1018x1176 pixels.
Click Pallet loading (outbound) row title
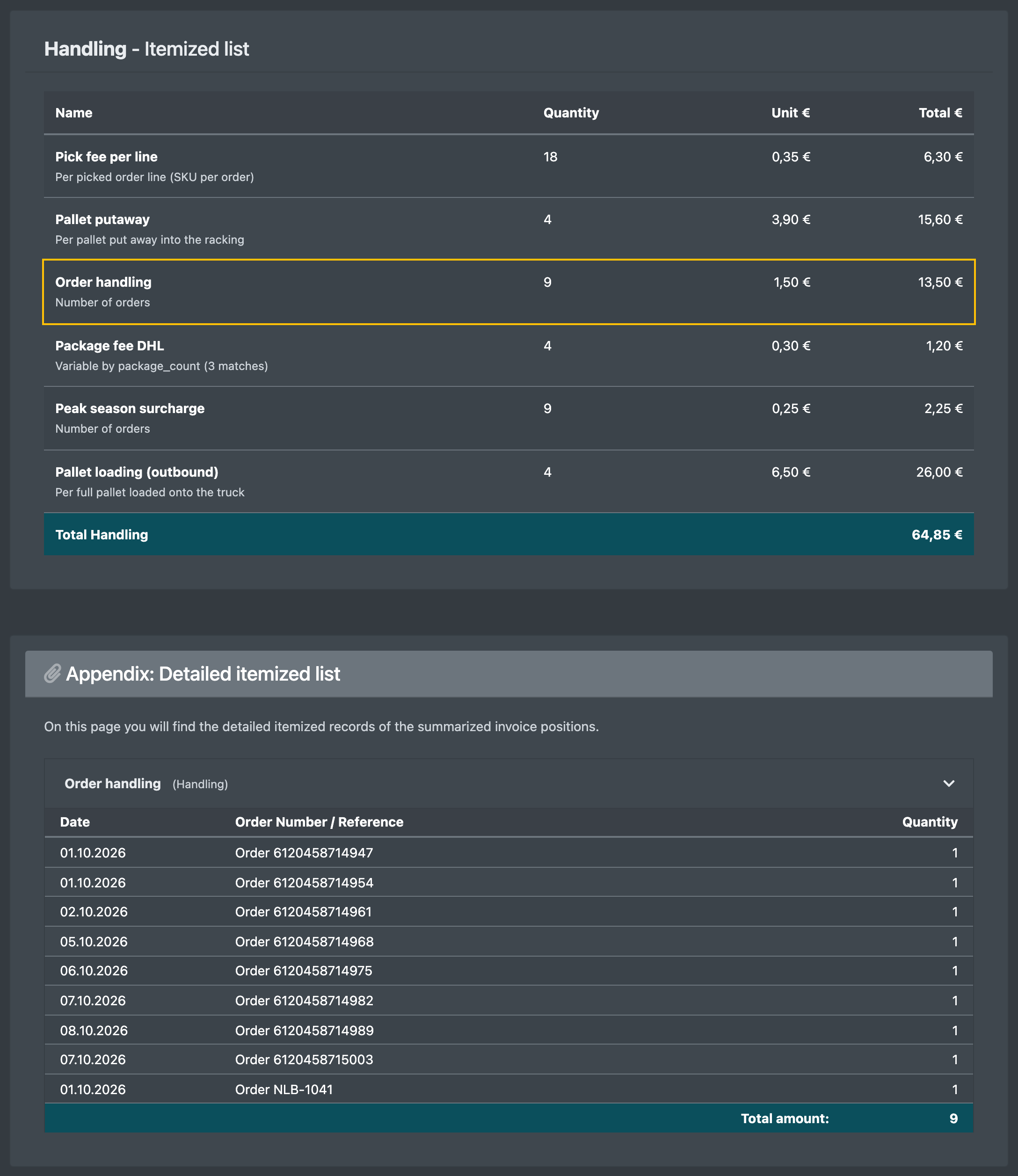(136, 472)
